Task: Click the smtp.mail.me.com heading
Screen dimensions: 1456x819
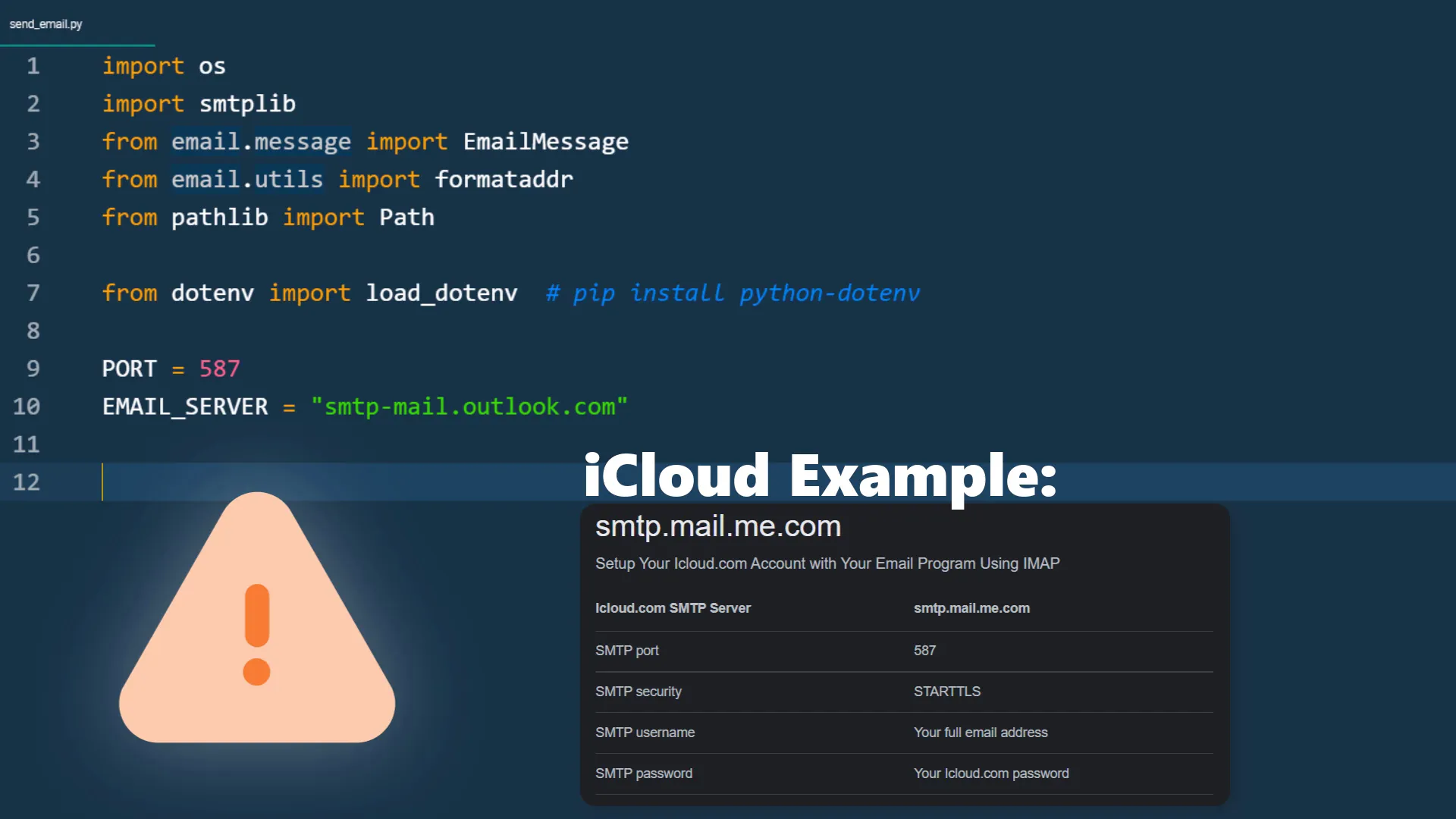Action: (x=717, y=526)
